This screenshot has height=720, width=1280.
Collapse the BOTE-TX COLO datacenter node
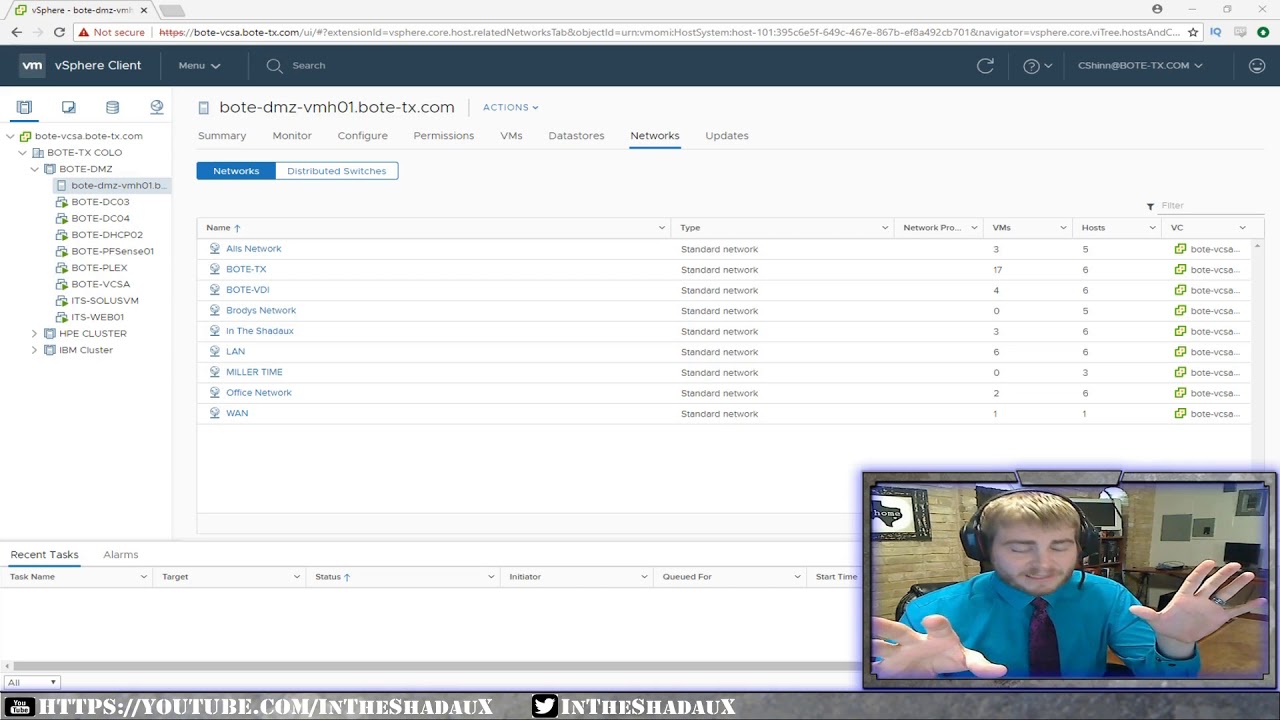coord(22,153)
